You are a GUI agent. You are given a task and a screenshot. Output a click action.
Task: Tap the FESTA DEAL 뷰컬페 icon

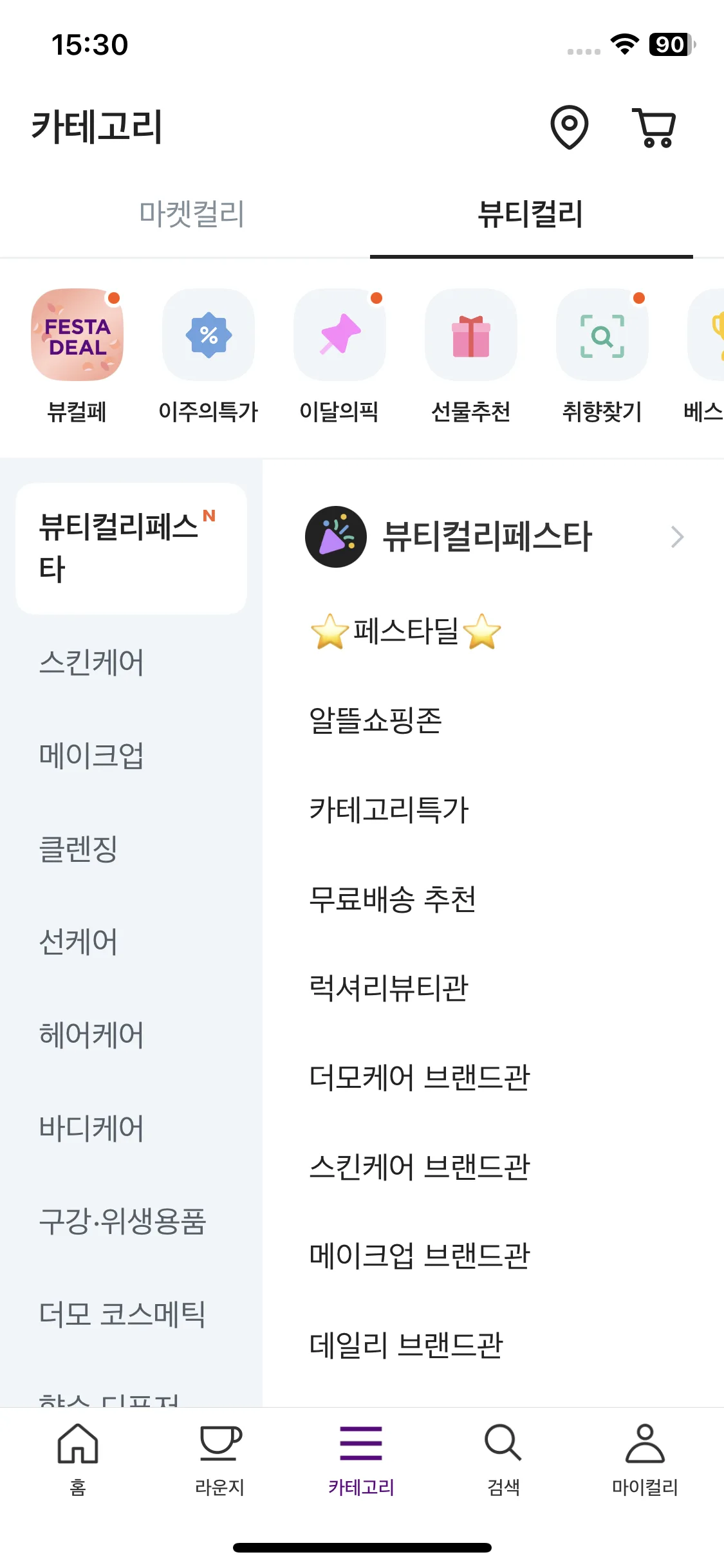pos(77,335)
